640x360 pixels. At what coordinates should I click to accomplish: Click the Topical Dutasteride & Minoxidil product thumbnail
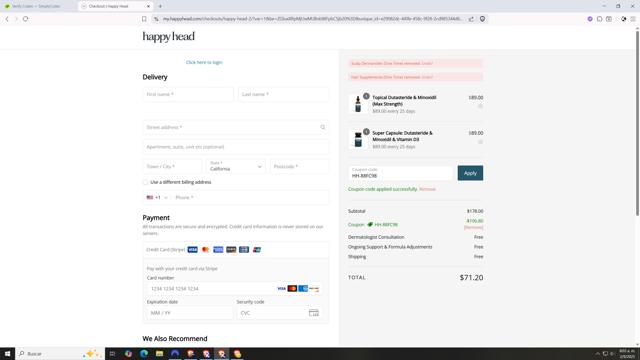(x=358, y=104)
